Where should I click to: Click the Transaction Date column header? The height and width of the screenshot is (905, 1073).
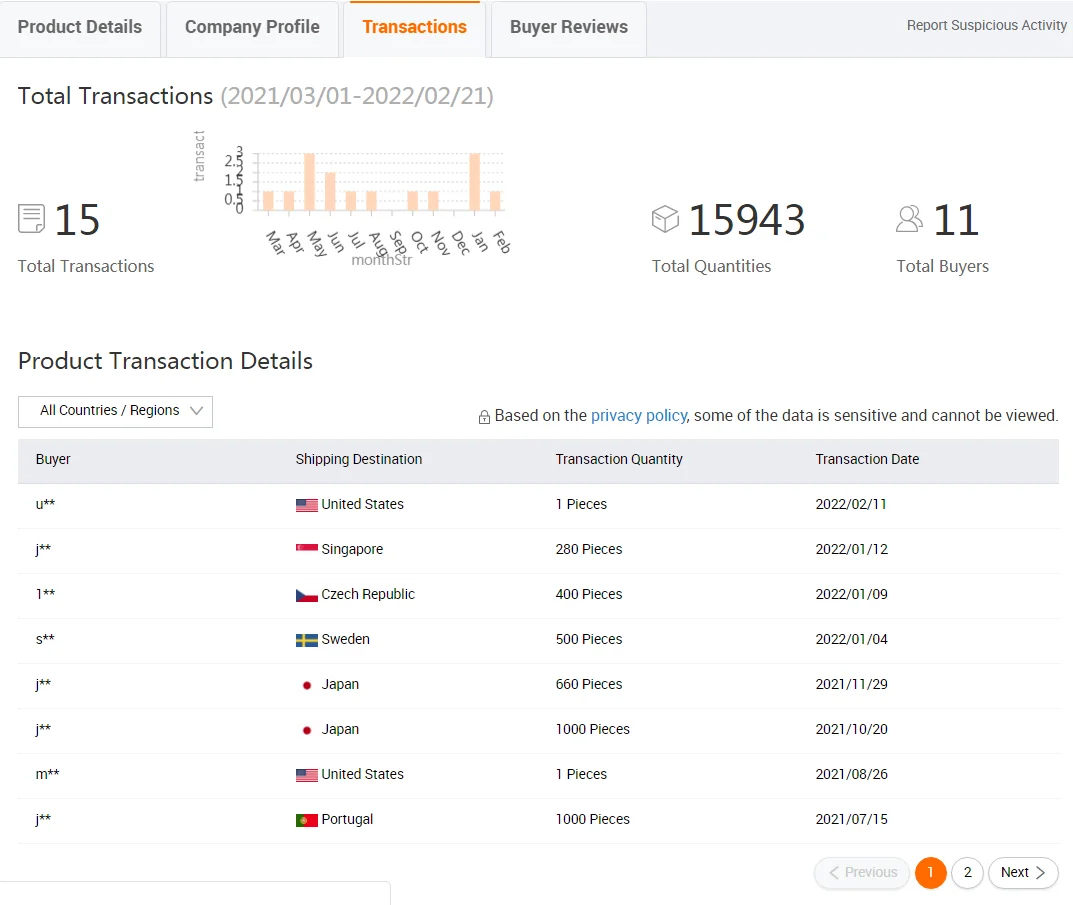click(x=867, y=459)
